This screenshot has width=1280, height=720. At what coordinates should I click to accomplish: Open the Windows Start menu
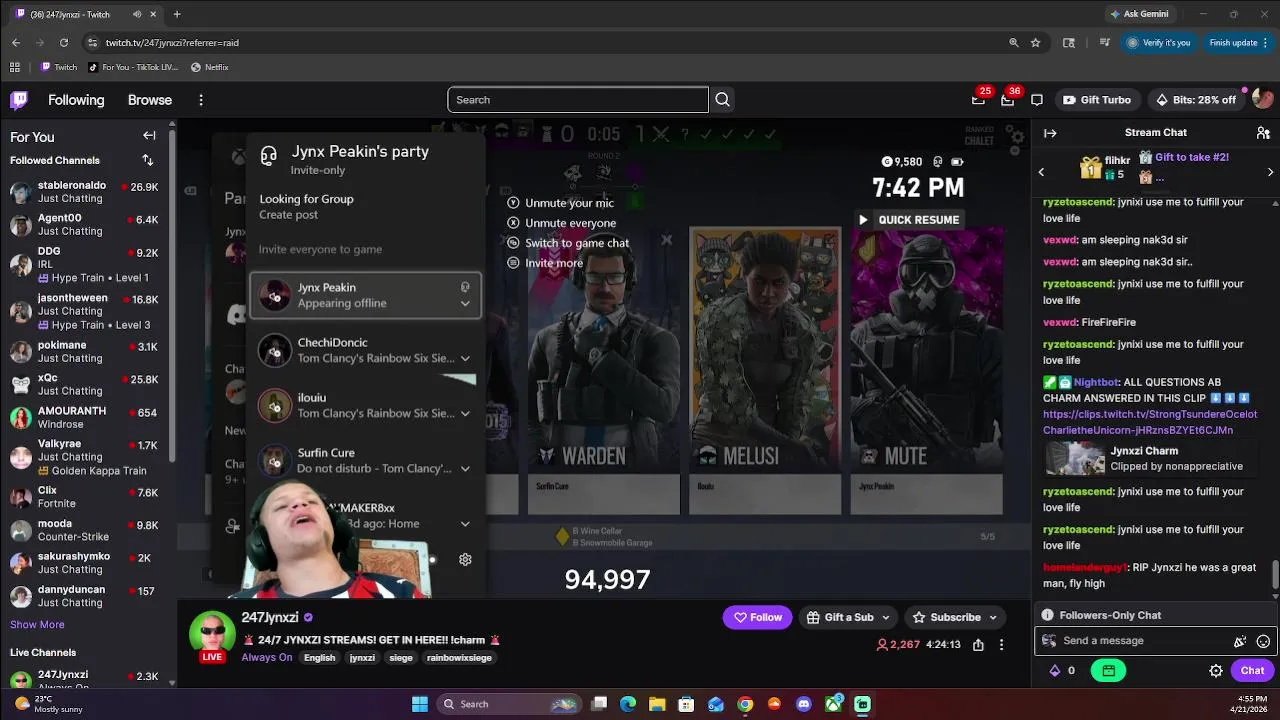(420, 704)
